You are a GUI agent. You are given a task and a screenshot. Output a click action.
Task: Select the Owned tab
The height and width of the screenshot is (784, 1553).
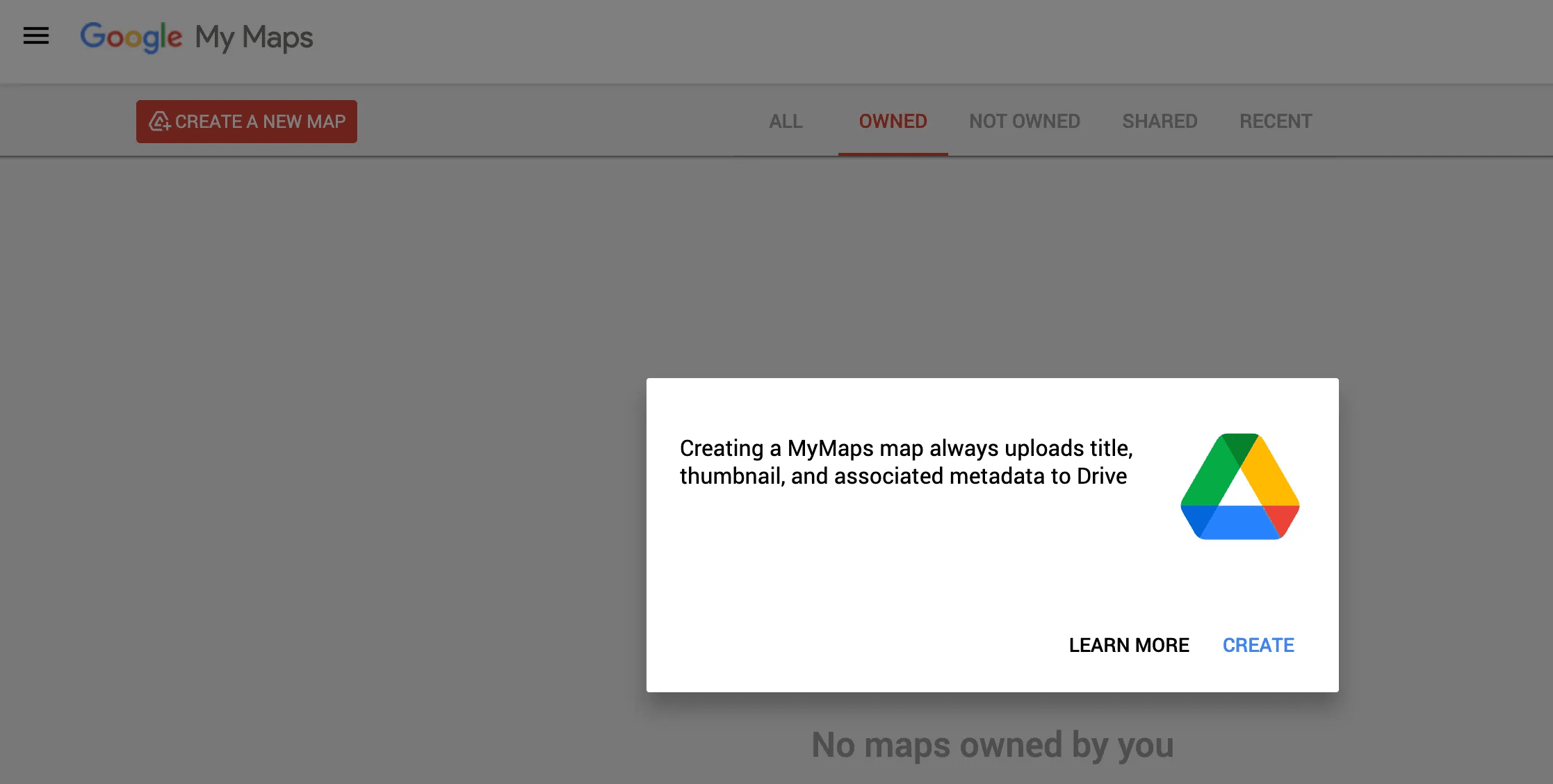tap(893, 122)
